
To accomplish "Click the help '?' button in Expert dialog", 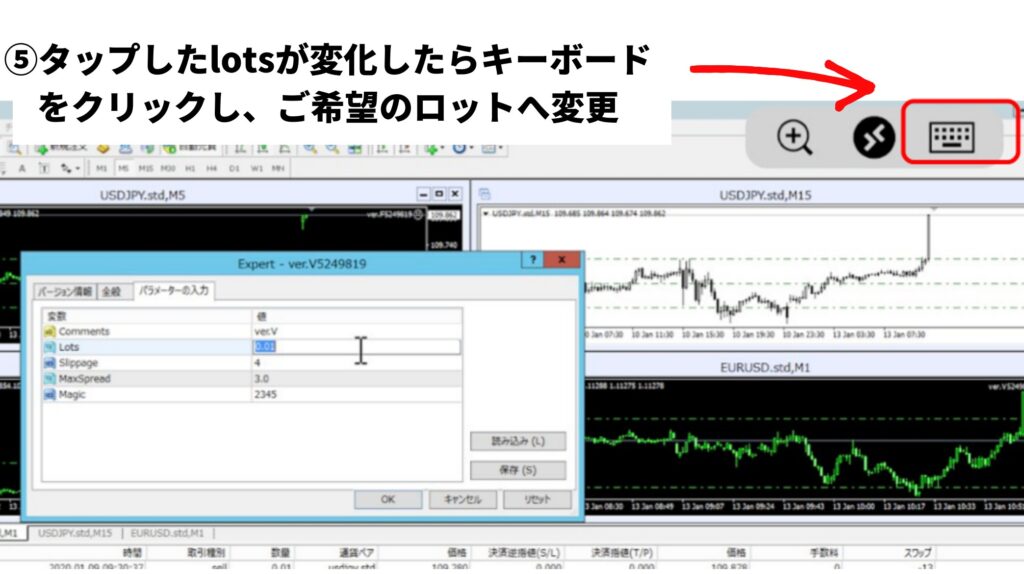I will [534, 260].
